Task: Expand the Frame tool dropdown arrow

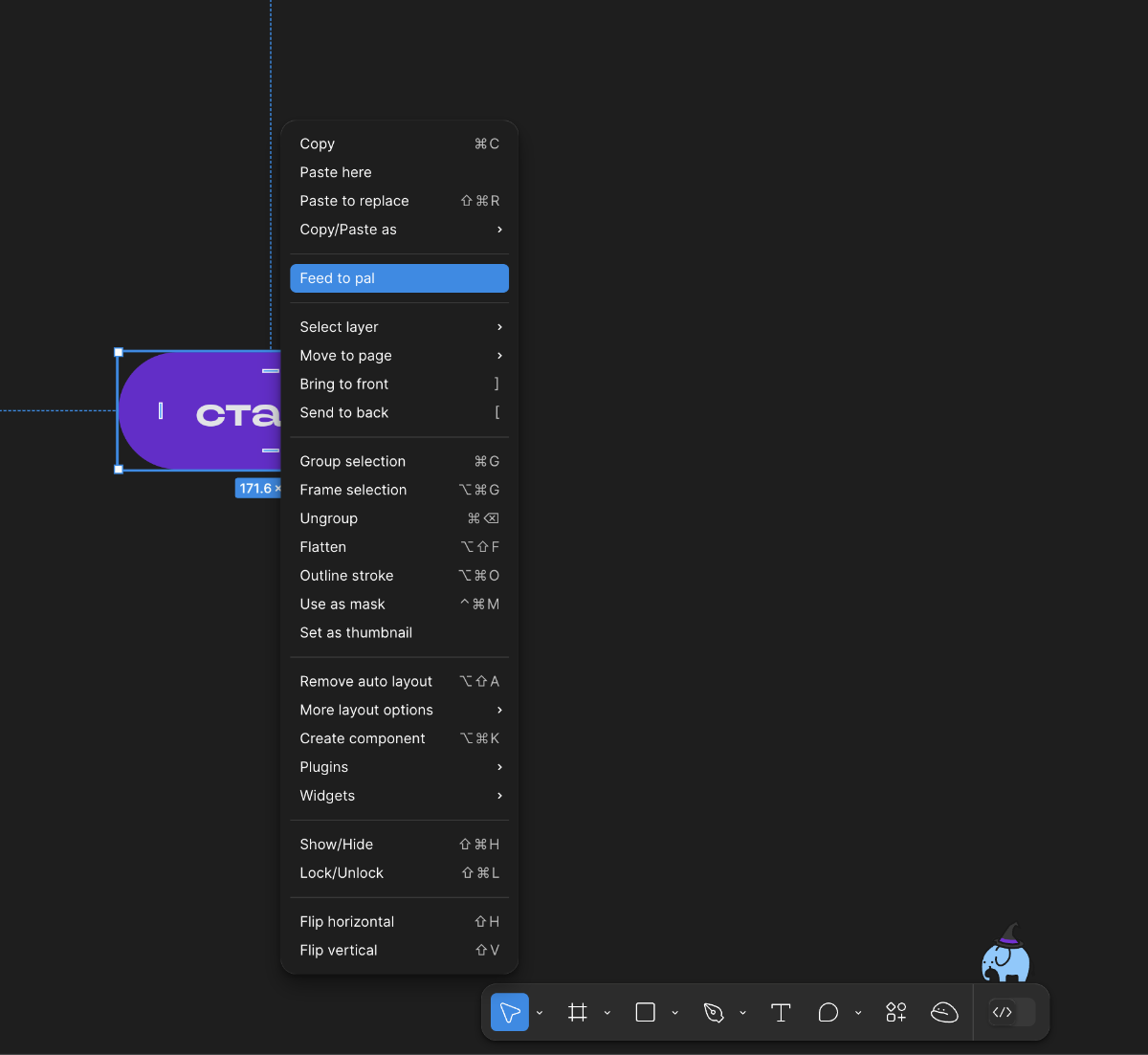Action: [x=607, y=1013]
